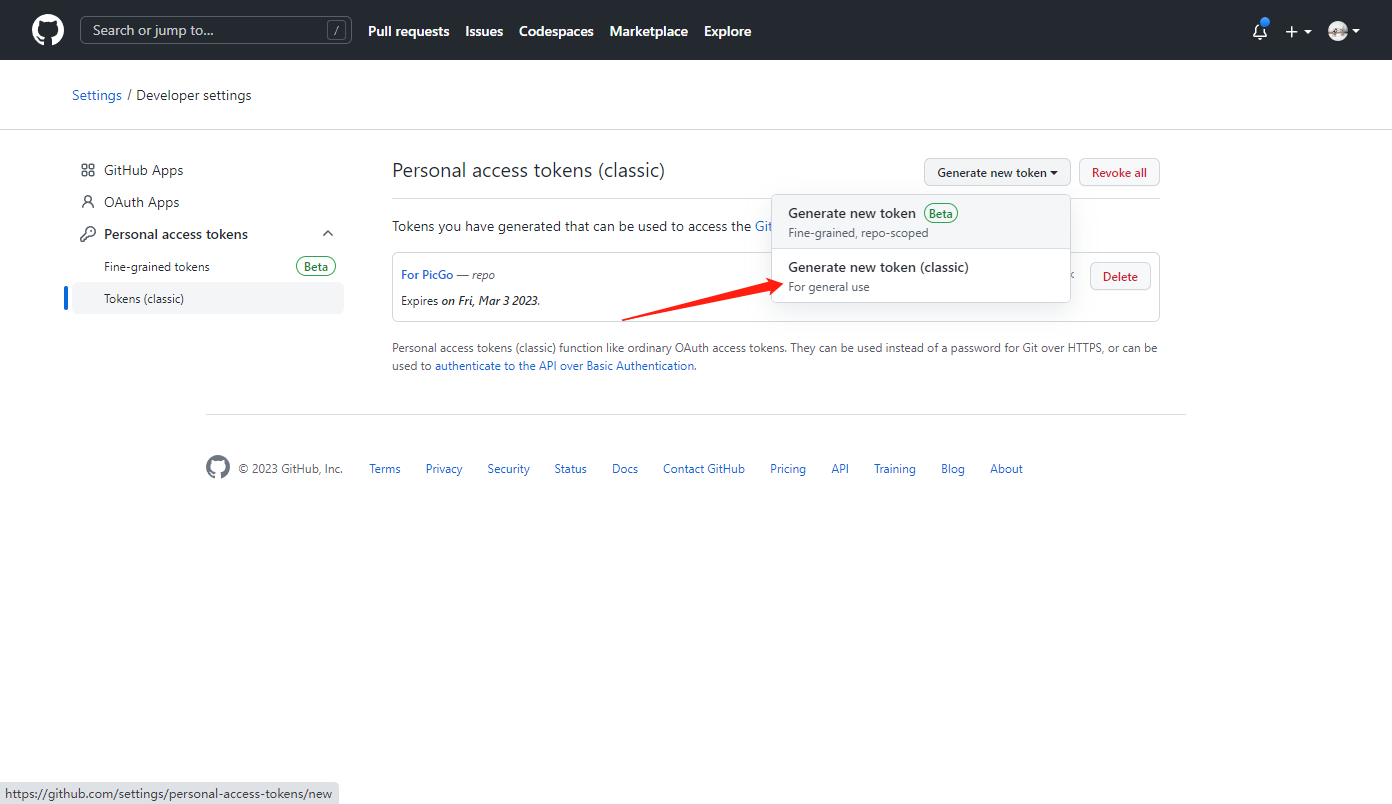The height and width of the screenshot is (804, 1392).
Task: Open the notifications bell
Action: pyautogui.click(x=1260, y=31)
